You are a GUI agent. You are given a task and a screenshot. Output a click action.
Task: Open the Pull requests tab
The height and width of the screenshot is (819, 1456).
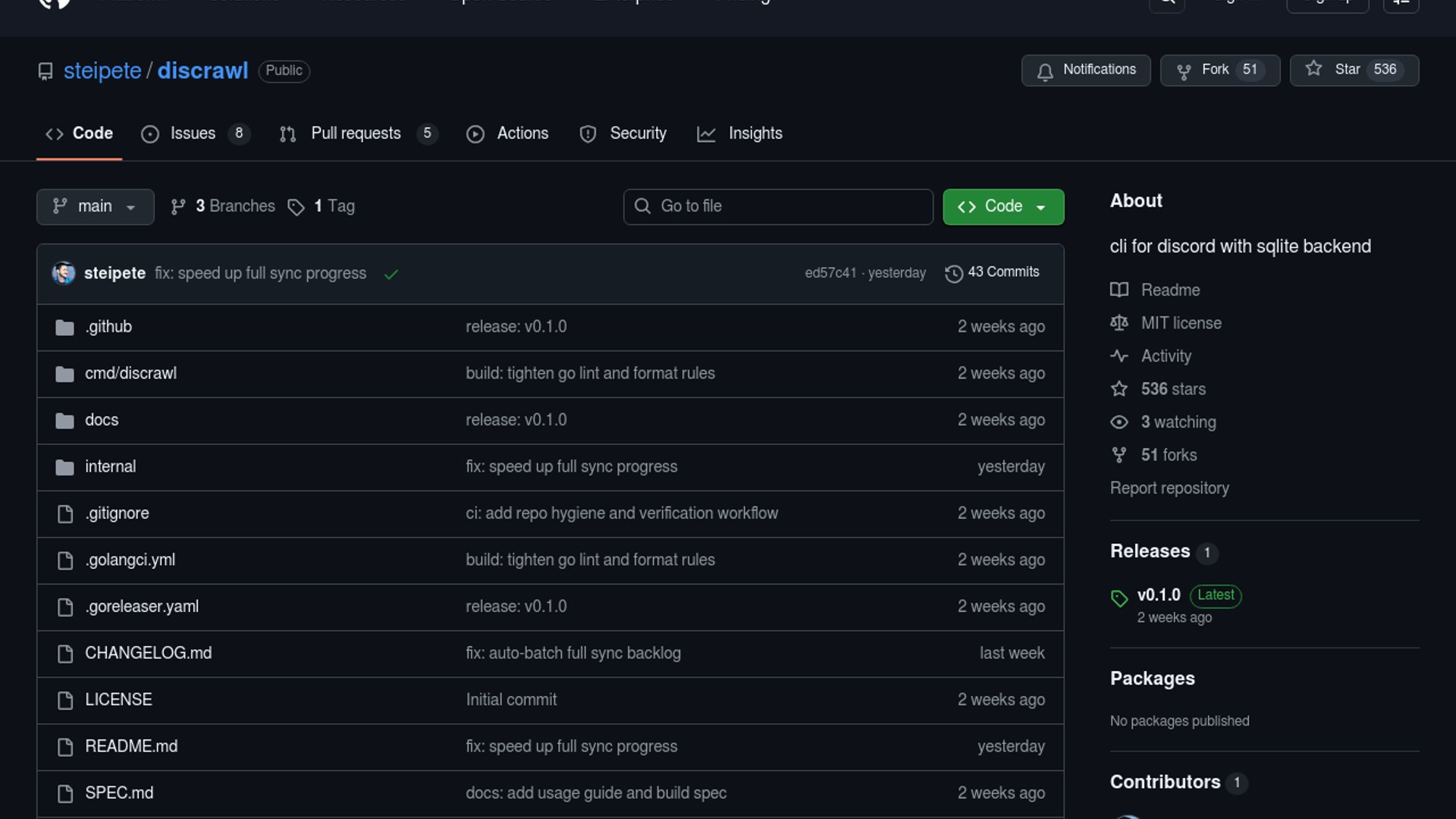click(356, 133)
